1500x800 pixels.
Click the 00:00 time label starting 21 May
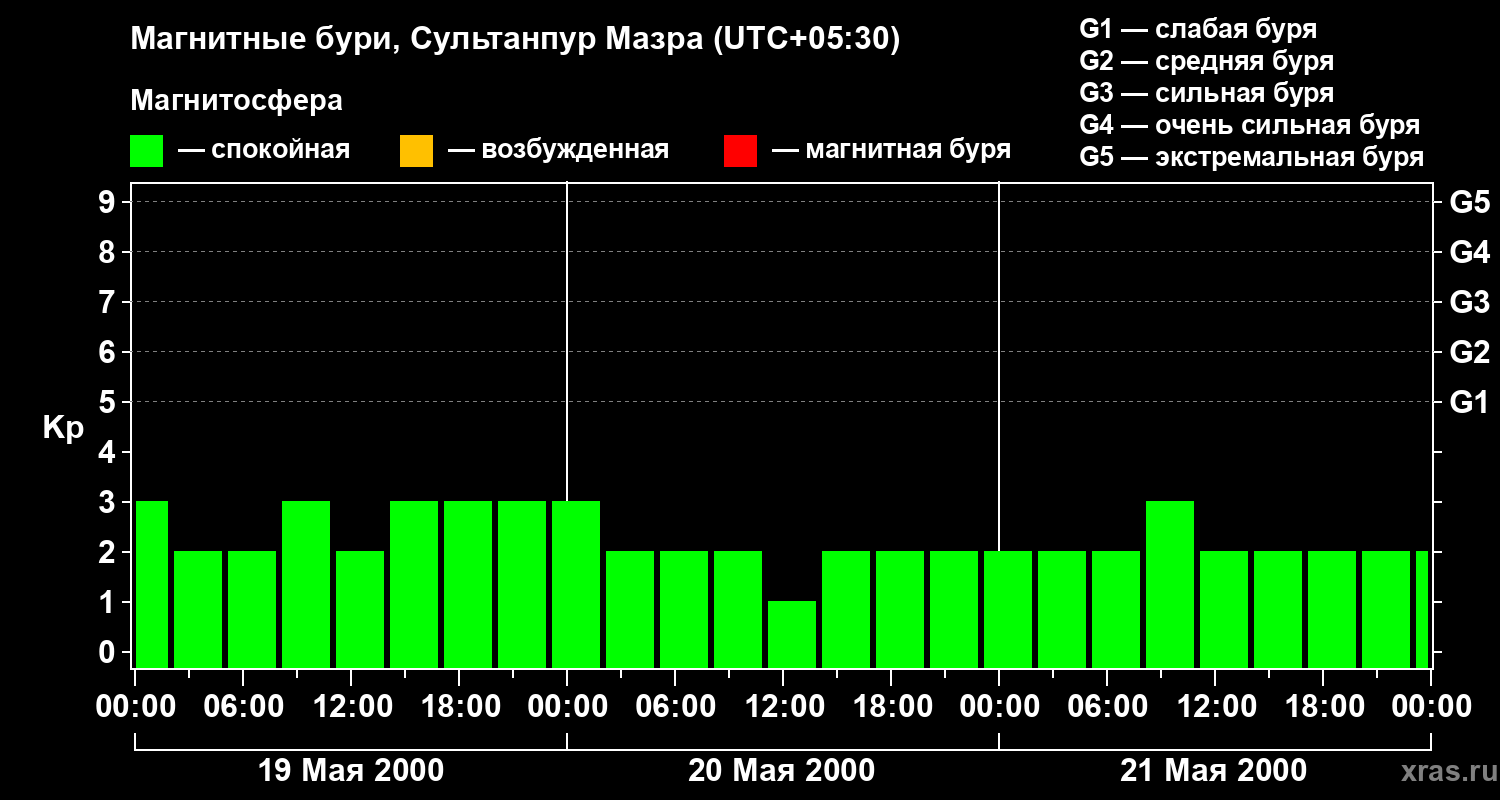click(x=999, y=707)
